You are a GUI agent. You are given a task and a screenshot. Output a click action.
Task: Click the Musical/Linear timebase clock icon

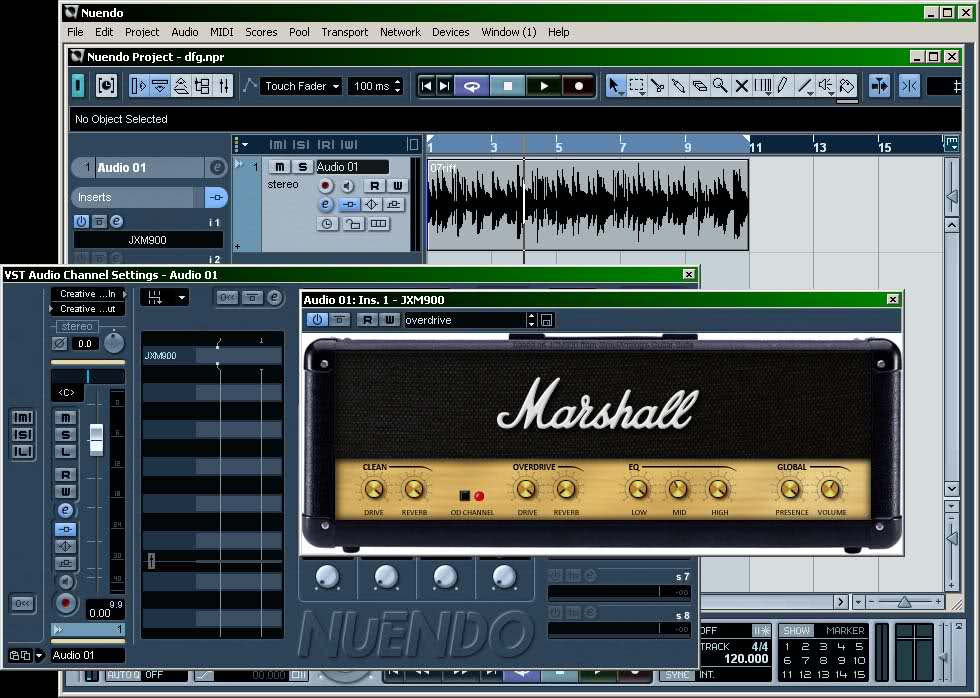click(x=328, y=224)
